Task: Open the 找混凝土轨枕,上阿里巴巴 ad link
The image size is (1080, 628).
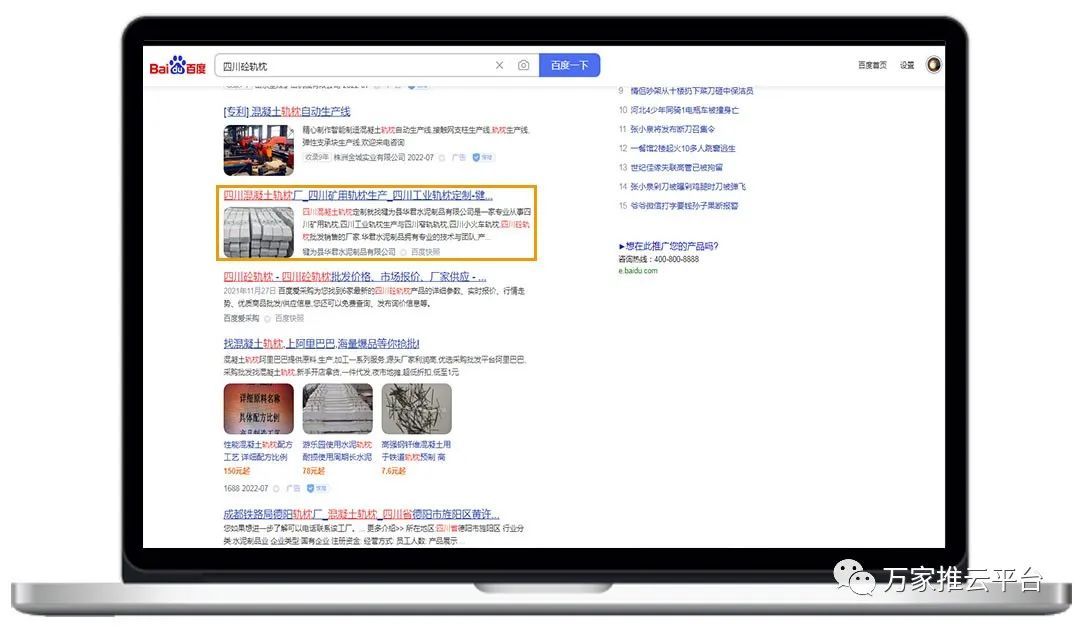Action: pyautogui.click(x=321, y=343)
